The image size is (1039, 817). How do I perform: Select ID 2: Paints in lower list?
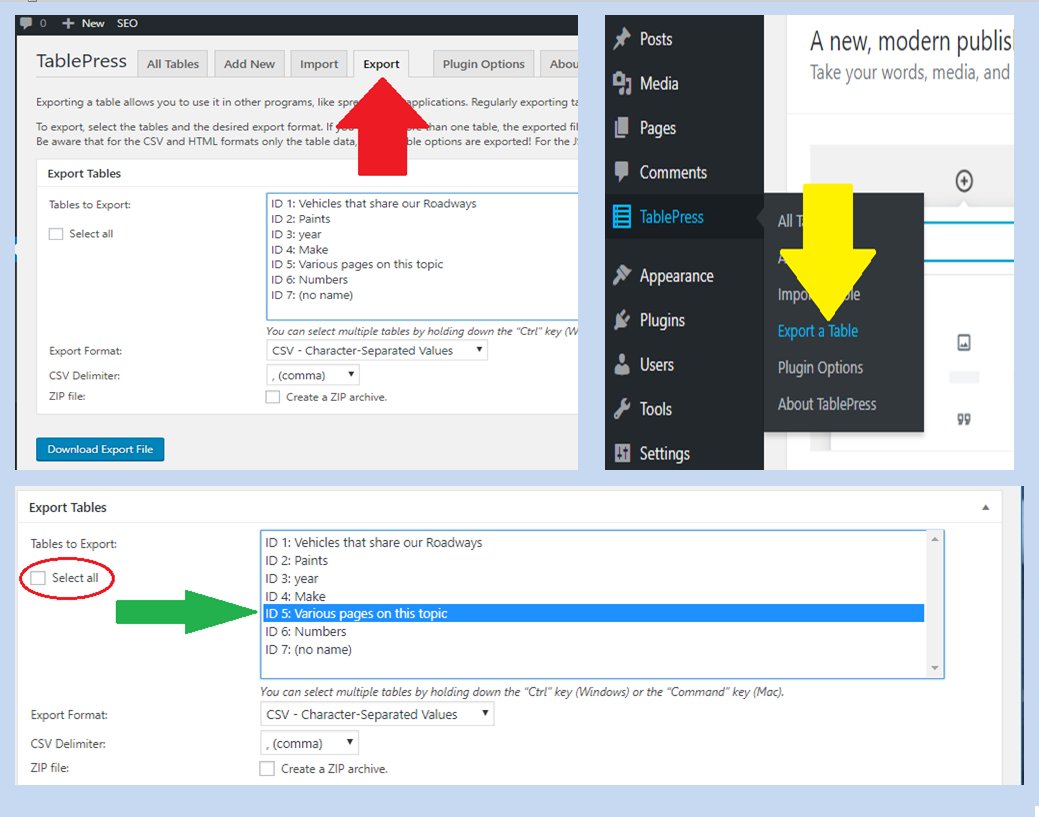(594, 561)
